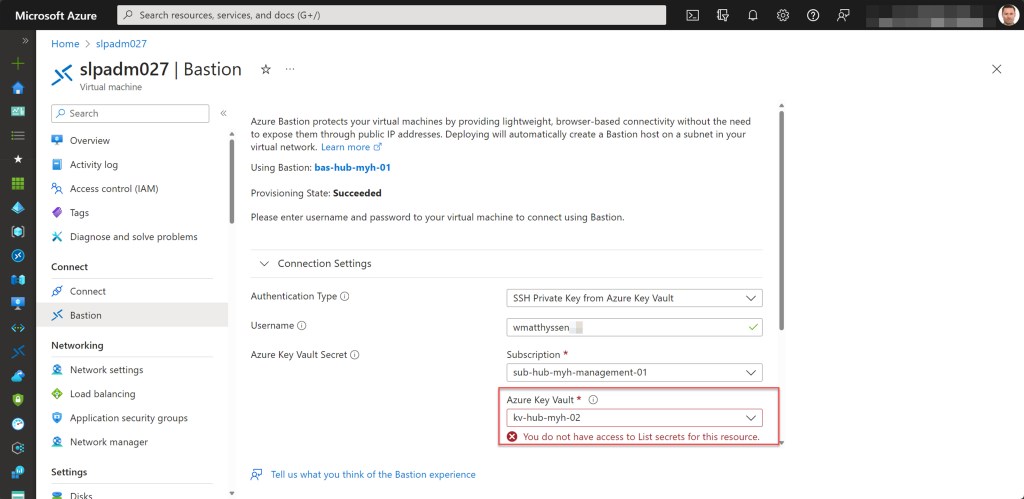The width and height of the screenshot is (1024, 499).
Task: Collapse the resource menu with double chevron
Action: coord(223,114)
